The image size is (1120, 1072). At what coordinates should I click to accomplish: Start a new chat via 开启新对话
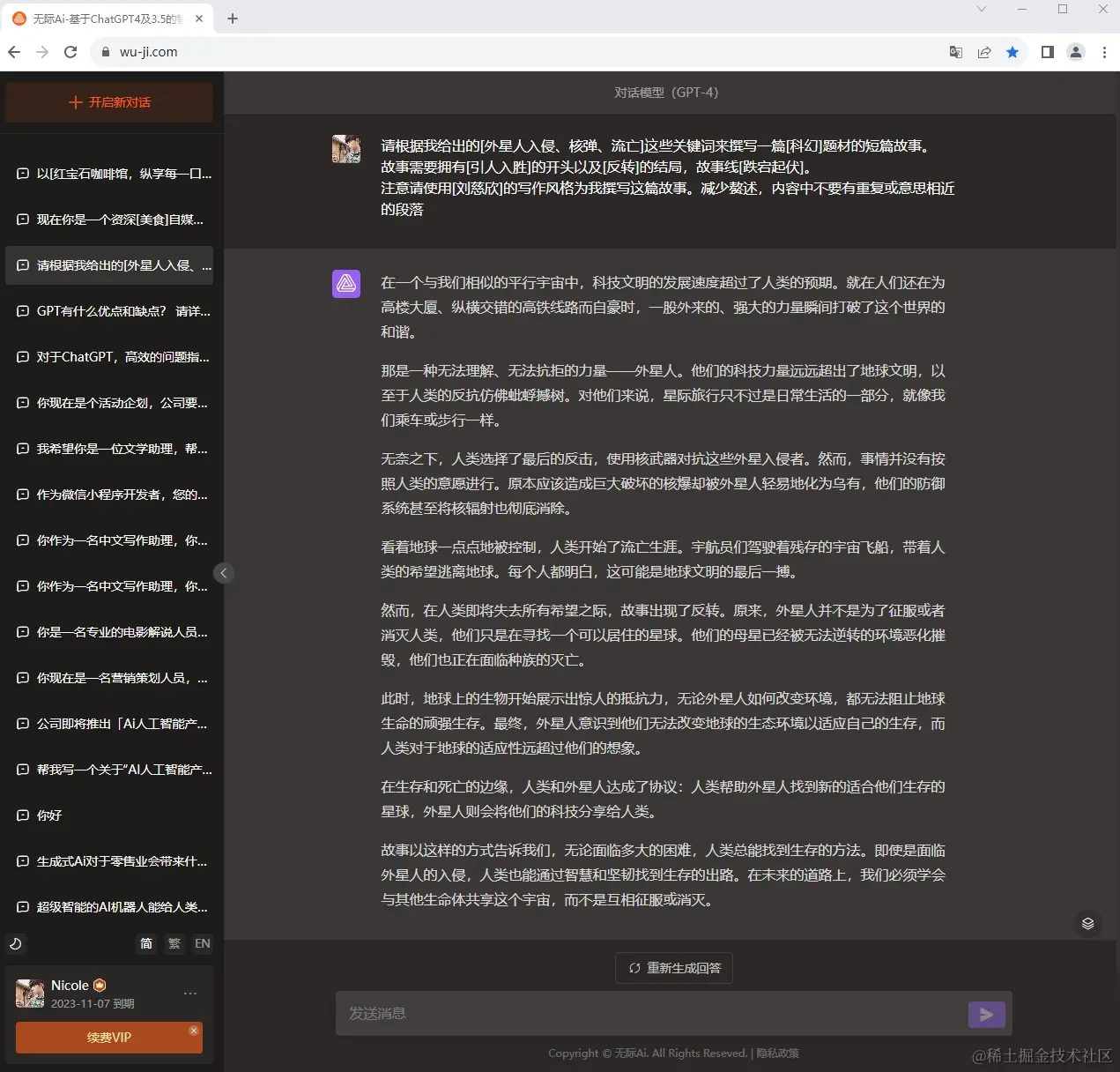pos(108,101)
